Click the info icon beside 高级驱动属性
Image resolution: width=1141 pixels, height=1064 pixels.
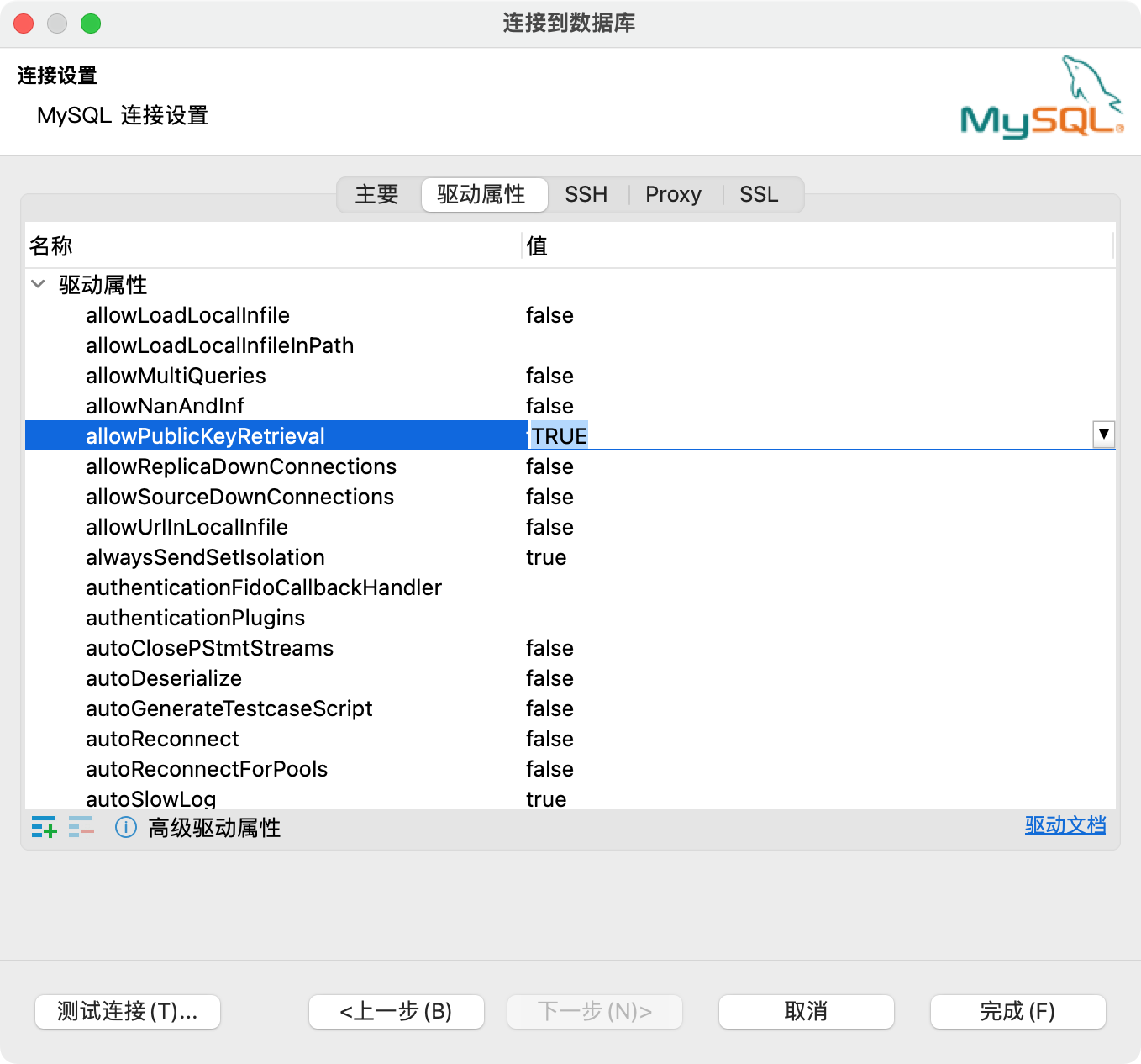pos(126,828)
